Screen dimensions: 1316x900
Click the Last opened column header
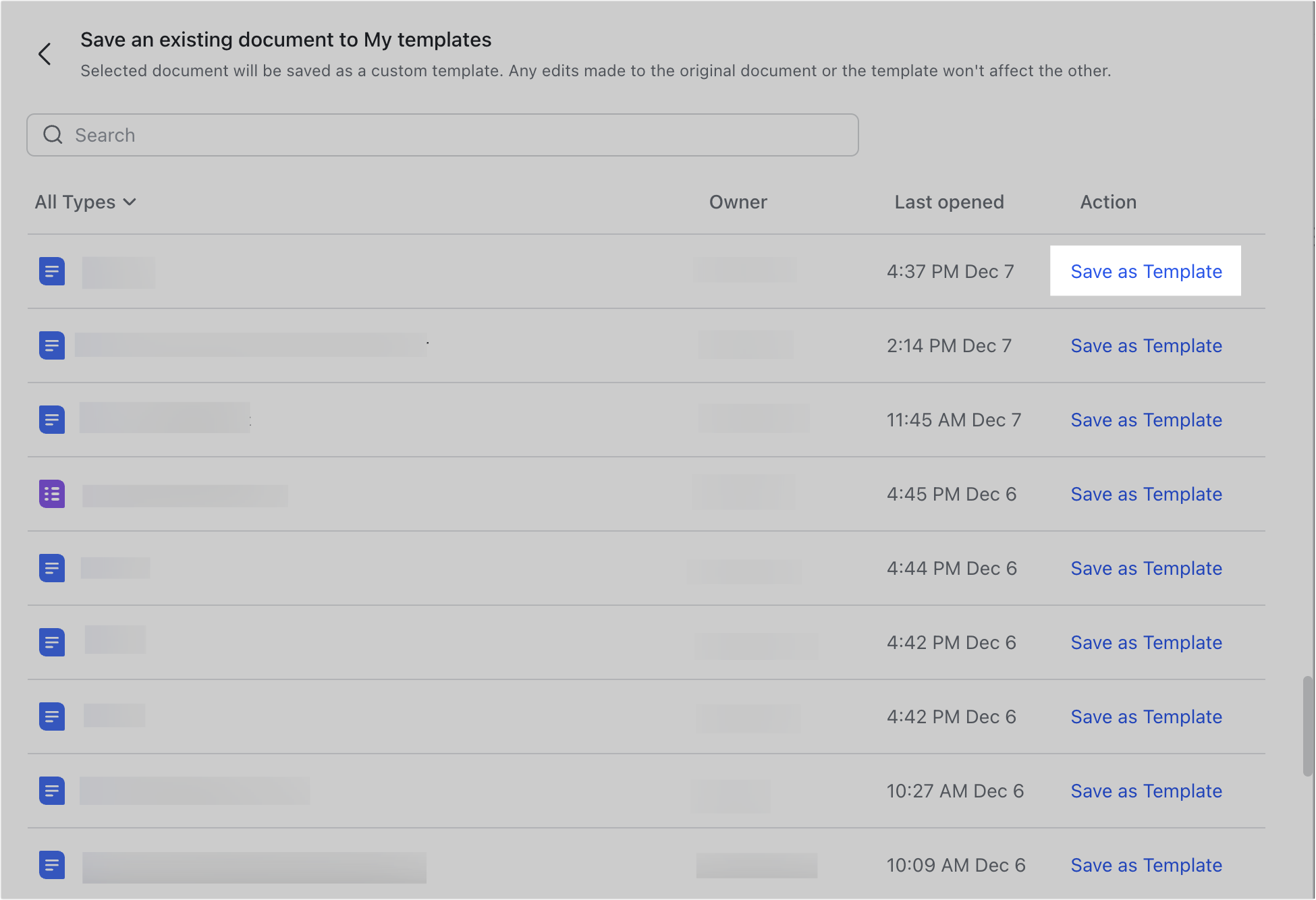948,202
